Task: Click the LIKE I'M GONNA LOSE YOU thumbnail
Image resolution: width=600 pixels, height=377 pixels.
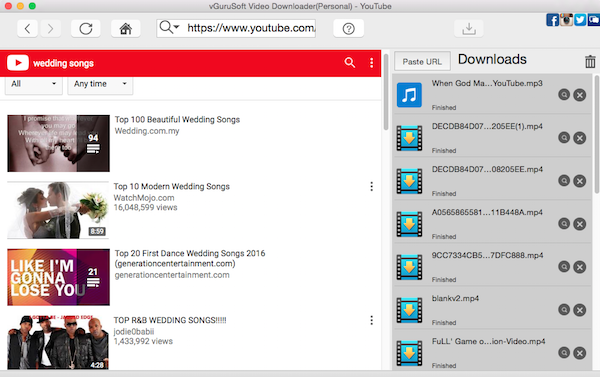Action: 58,277
